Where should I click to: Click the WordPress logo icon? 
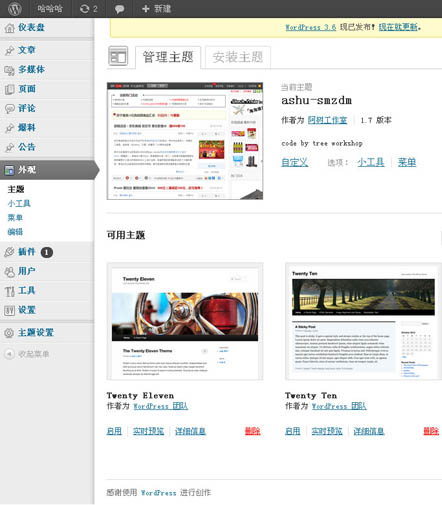pos(15,9)
